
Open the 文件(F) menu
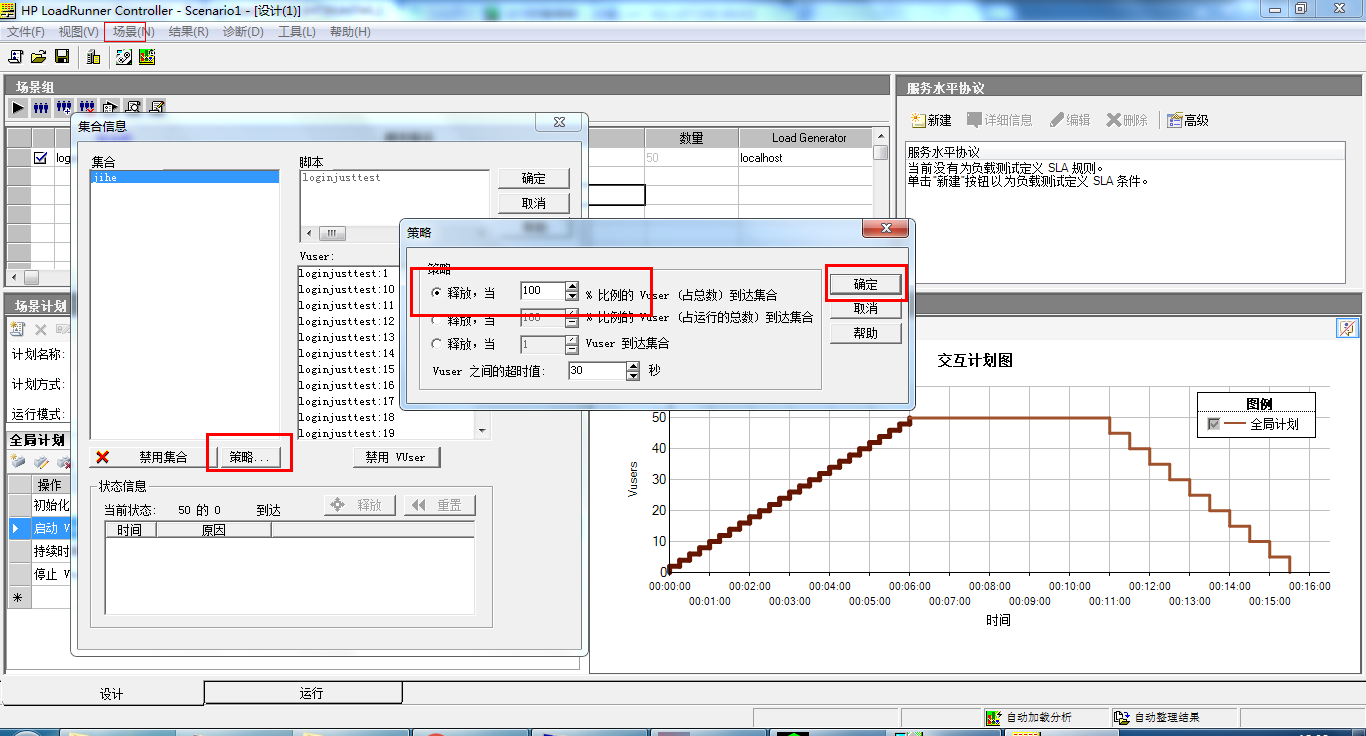[26, 32]
